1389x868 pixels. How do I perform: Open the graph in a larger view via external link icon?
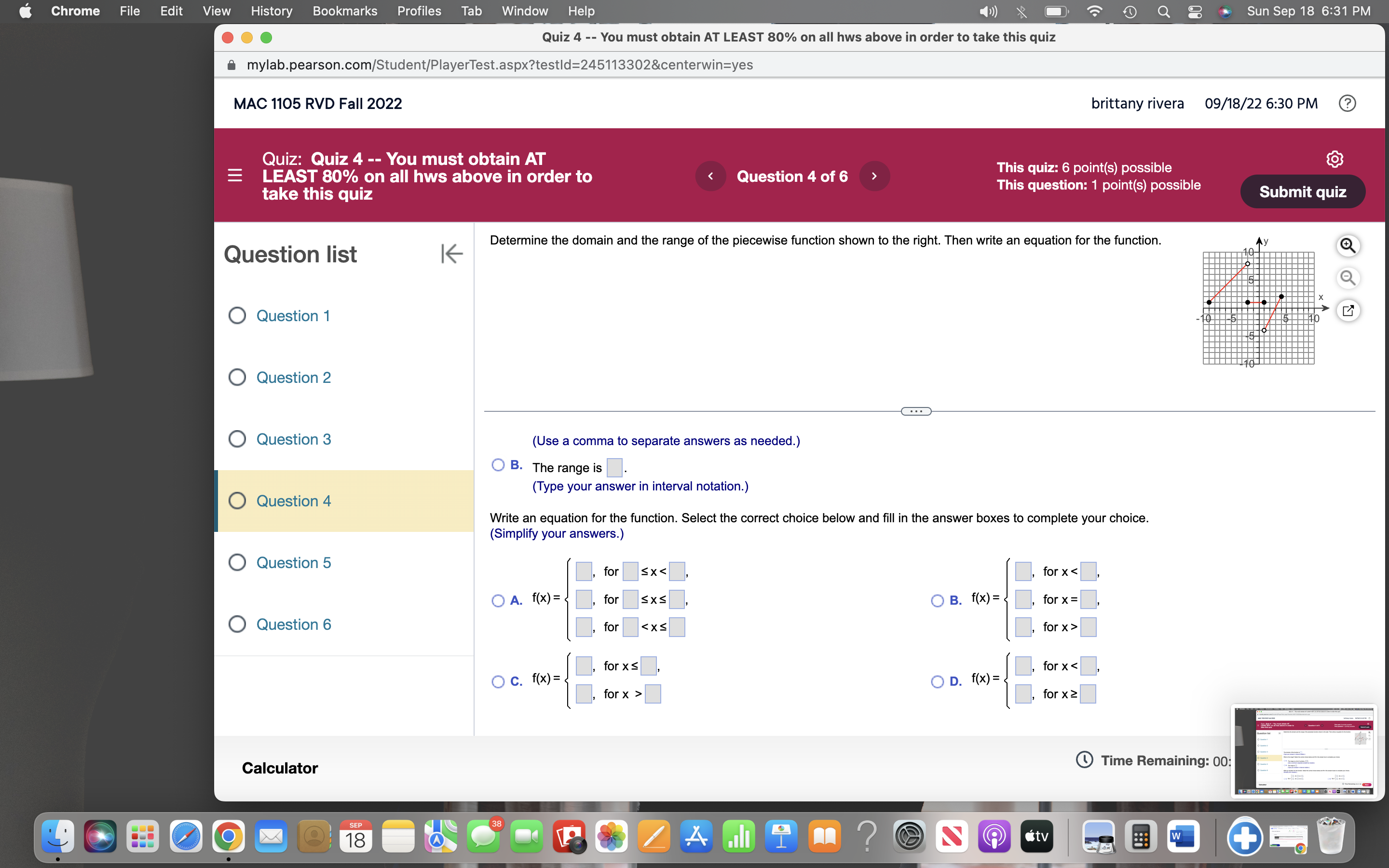click(x=1348, y=310)
